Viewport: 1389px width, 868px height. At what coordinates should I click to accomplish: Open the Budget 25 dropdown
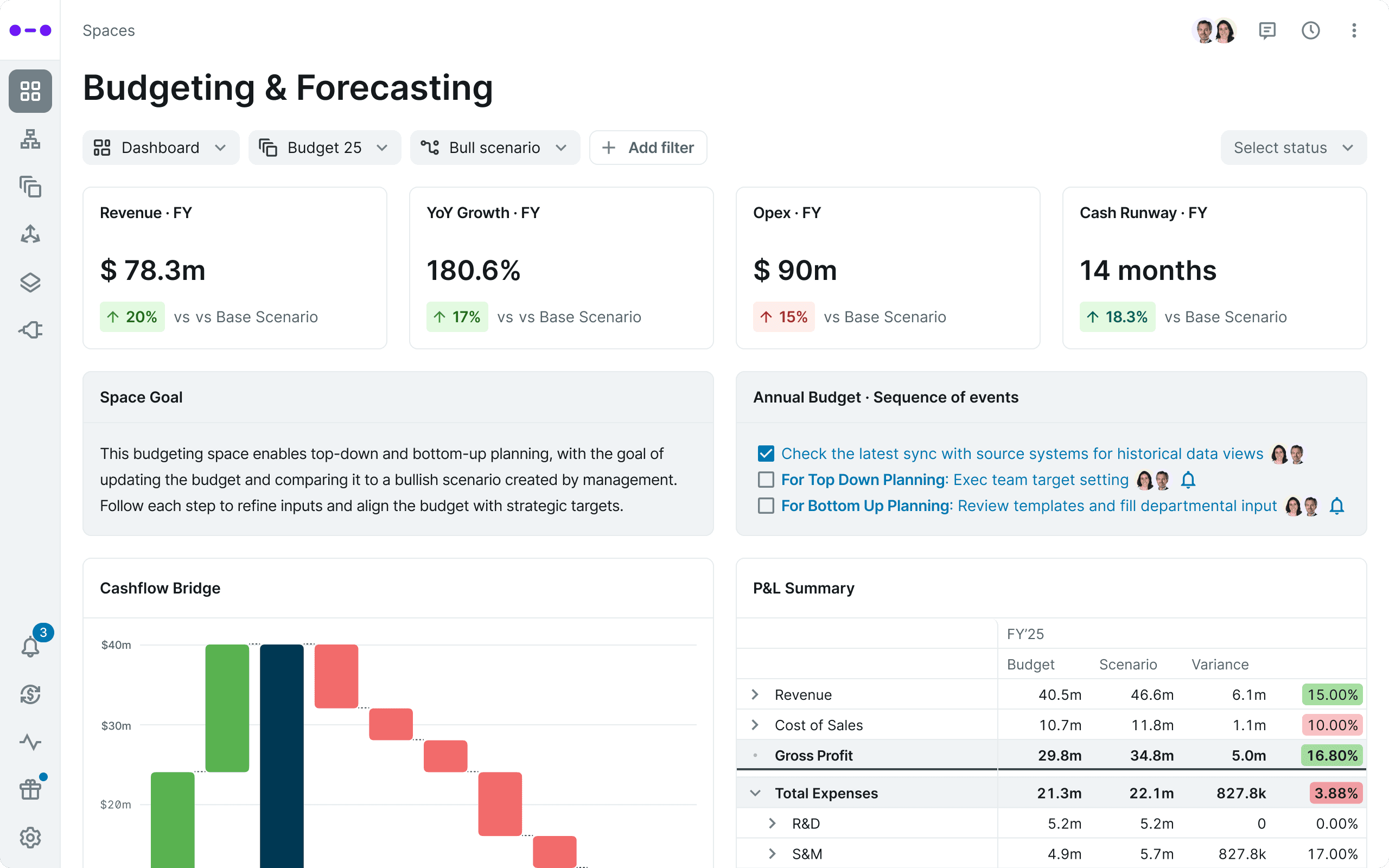pos(325,148)
